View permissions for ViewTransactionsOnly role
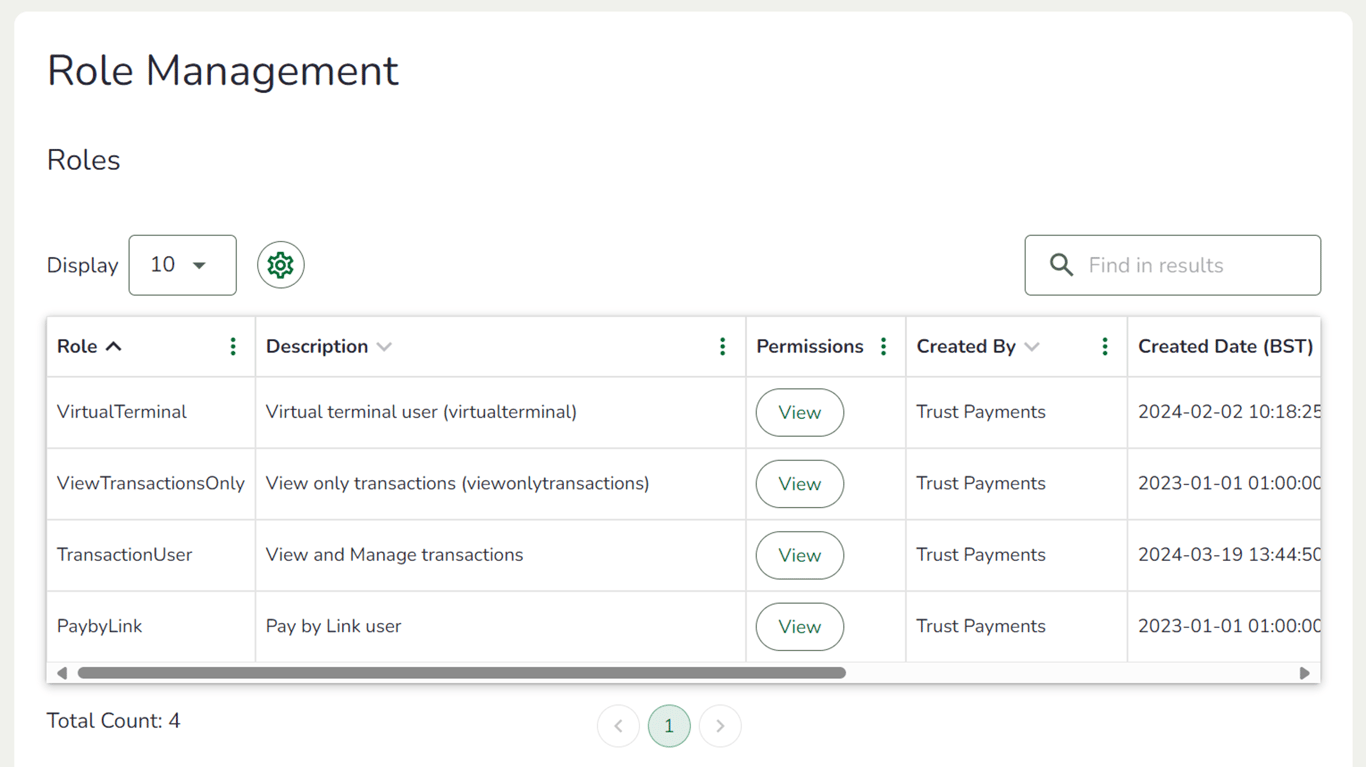The height and width of the screenshot is (767, 1366). 799,484
